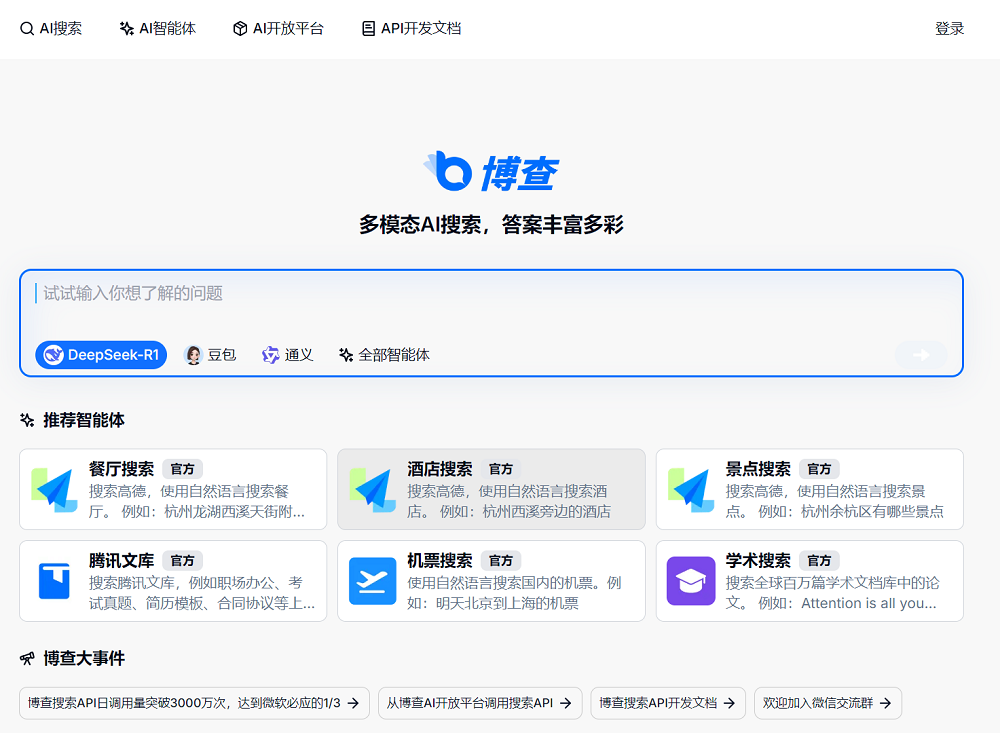Click the 景点搜索 agent icon
This screenshot has width=1000, height=733.
click(x=690, y=489)
